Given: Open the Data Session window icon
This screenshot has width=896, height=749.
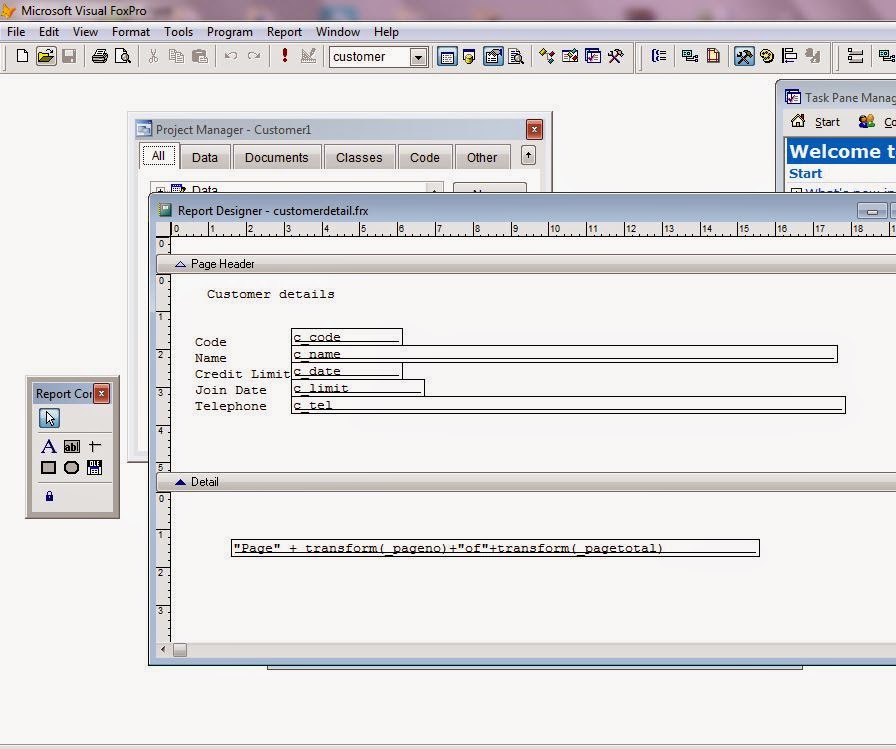Looking at the screenshot, I should 470,56.
